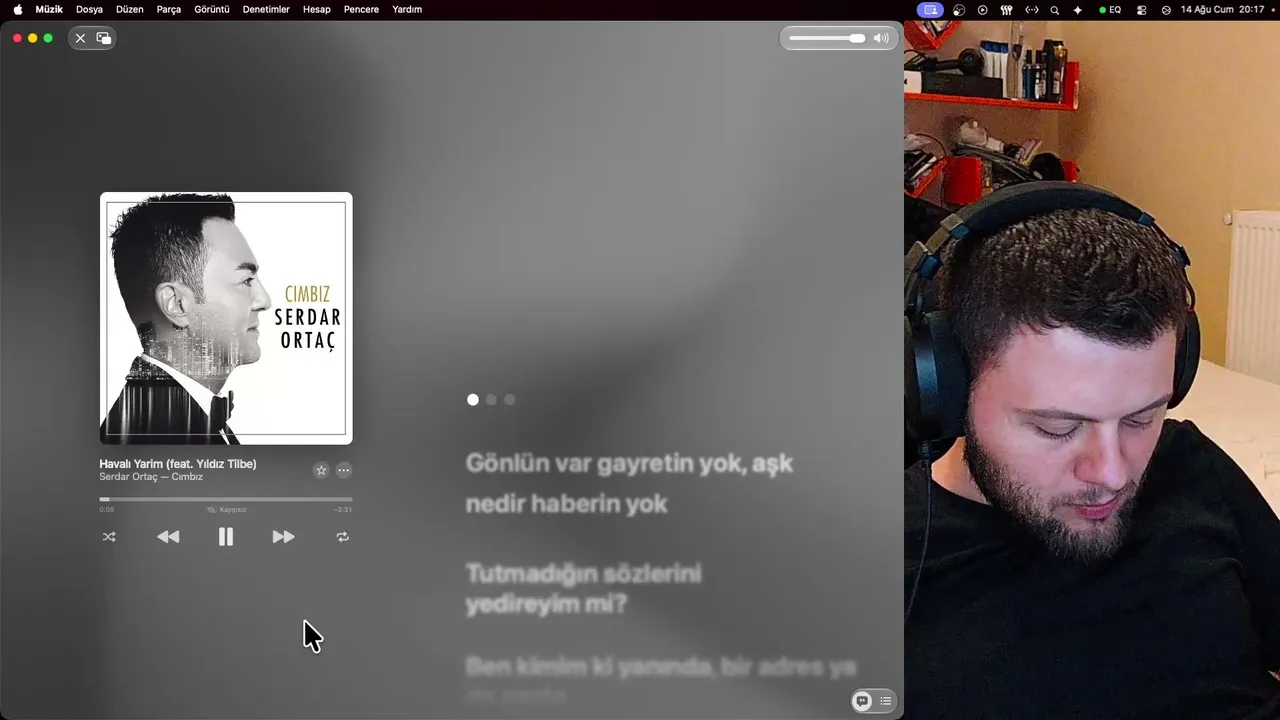This screenshot has height=720, width=1280.
Task: Open the Müzik app menu
Action: [x=49, y=10]
